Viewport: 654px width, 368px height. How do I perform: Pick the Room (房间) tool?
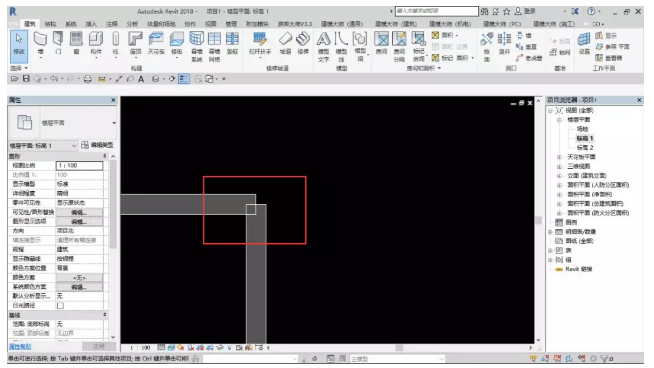[381, 43]
